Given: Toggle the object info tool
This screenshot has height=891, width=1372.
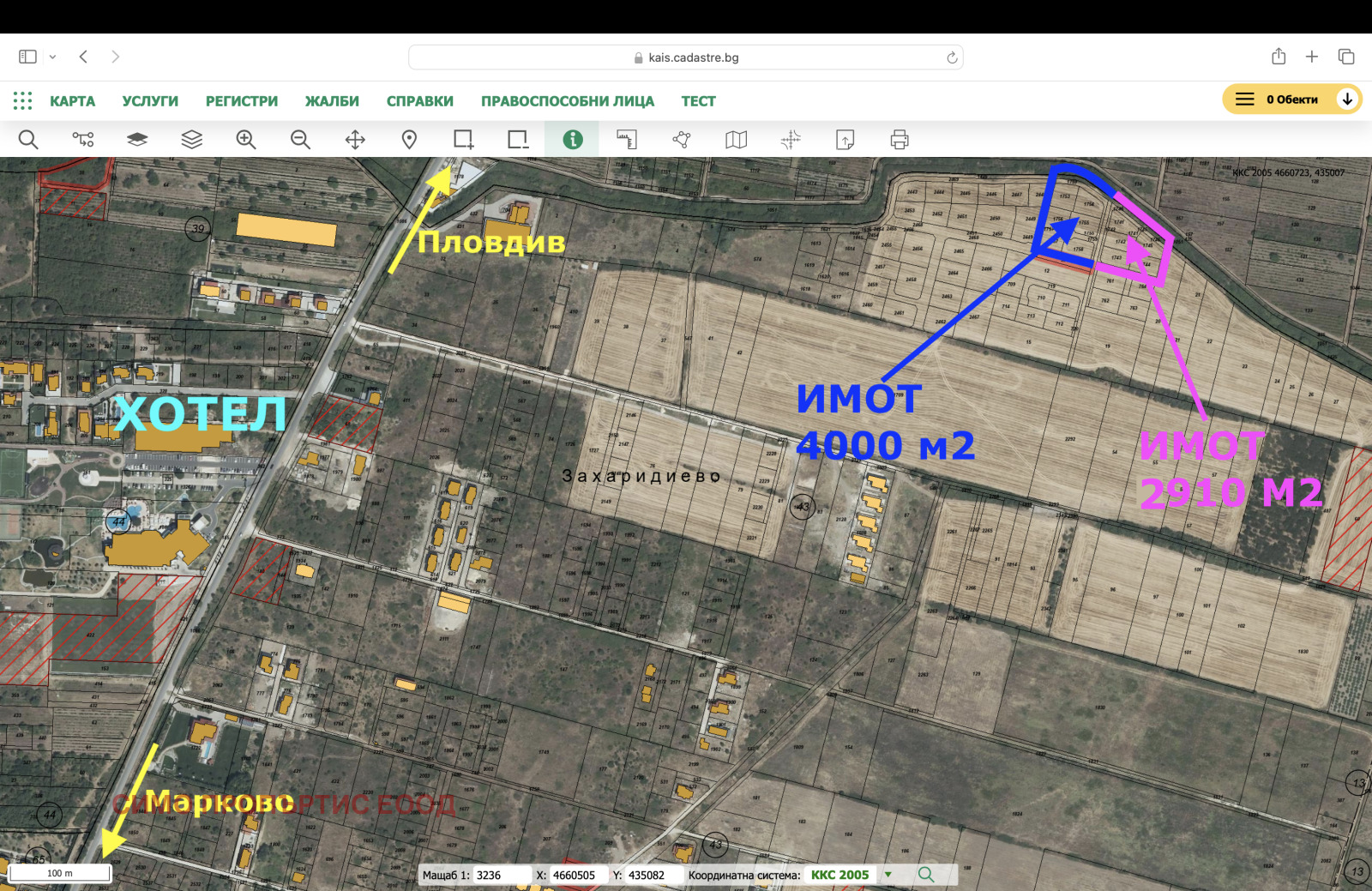Looking at the screenshot, I should tap(572, 140).
